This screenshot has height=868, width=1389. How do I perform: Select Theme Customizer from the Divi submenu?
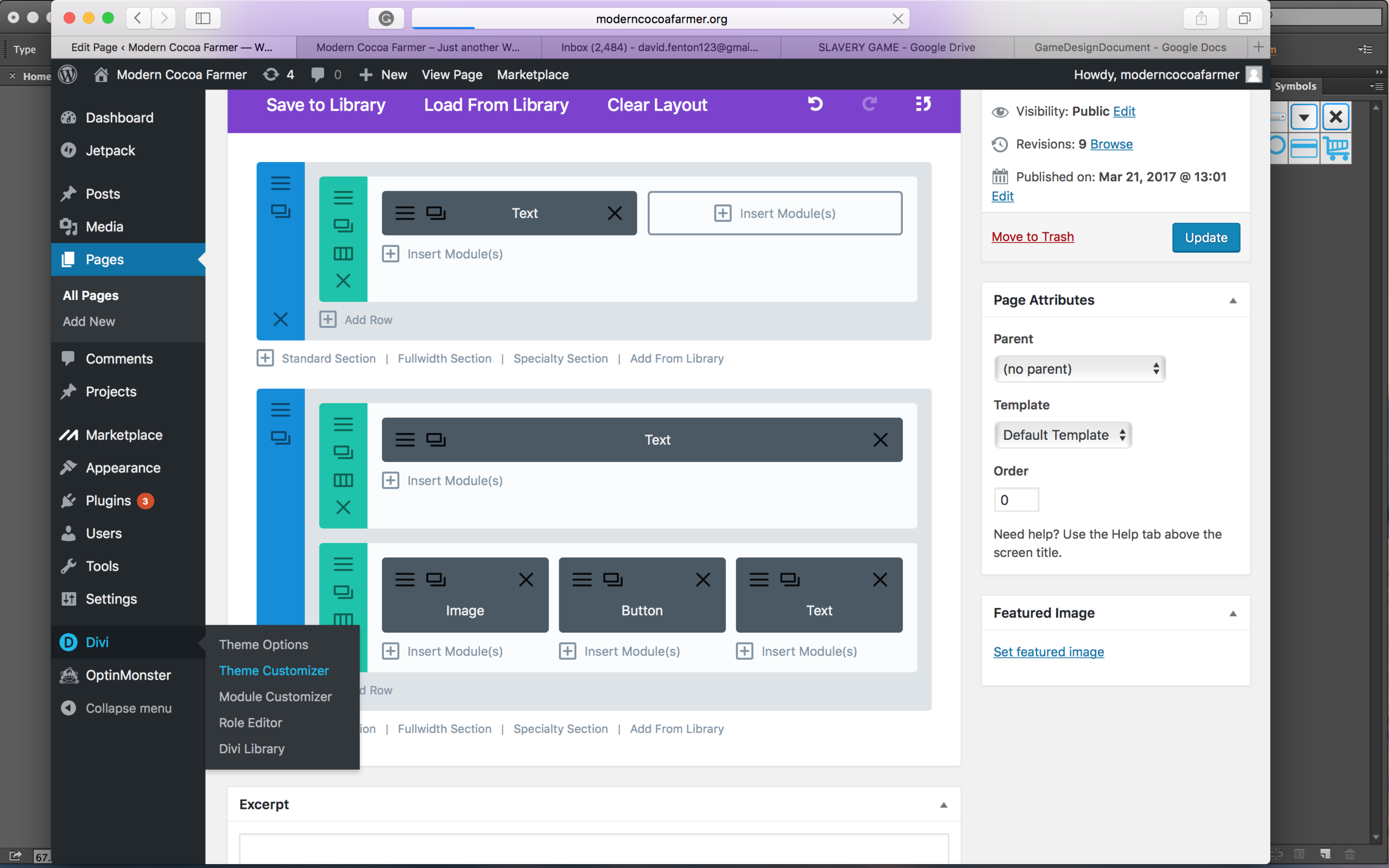coord(273,670)
